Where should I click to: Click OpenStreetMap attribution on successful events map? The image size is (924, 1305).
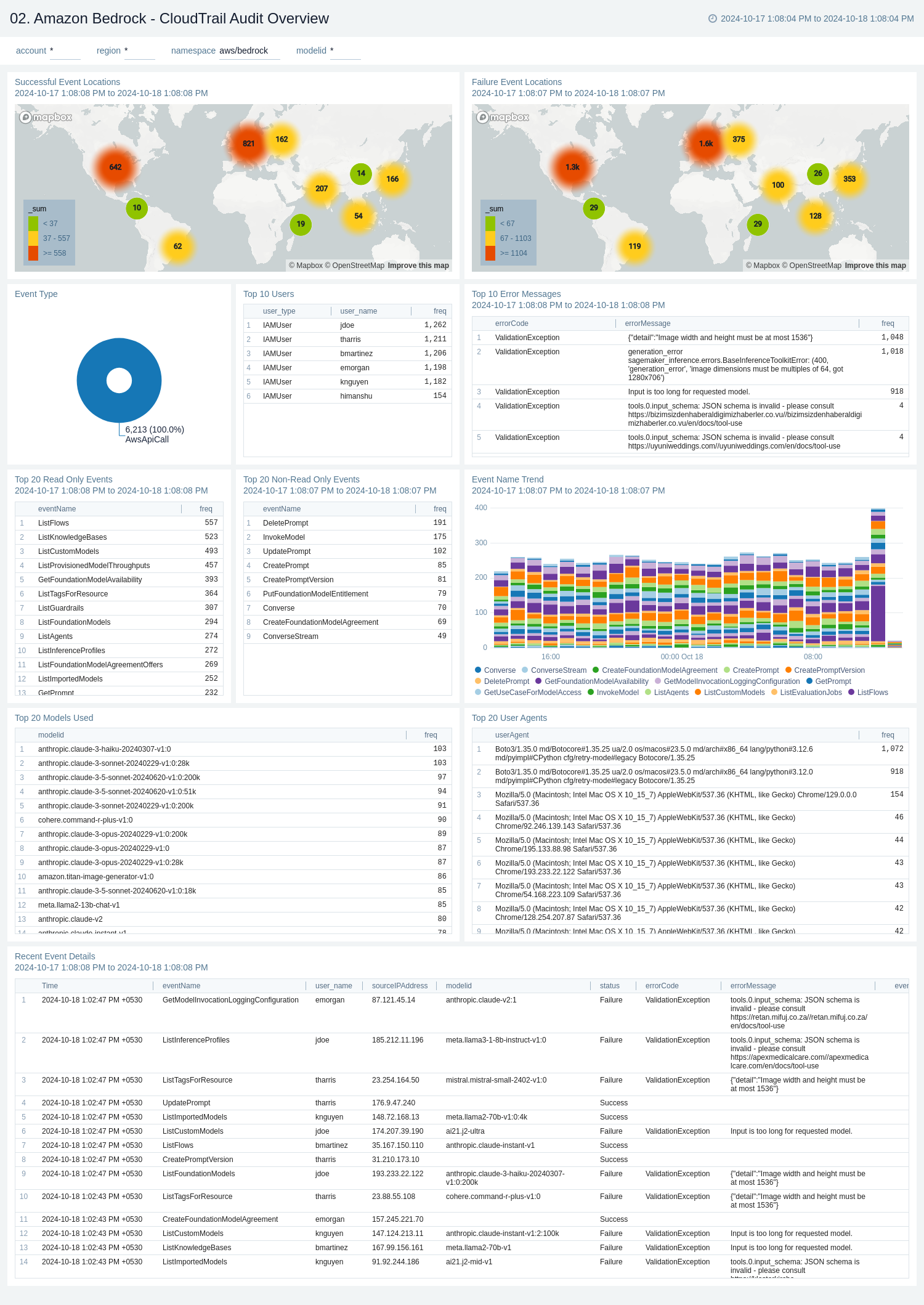(x=358, y=266)
